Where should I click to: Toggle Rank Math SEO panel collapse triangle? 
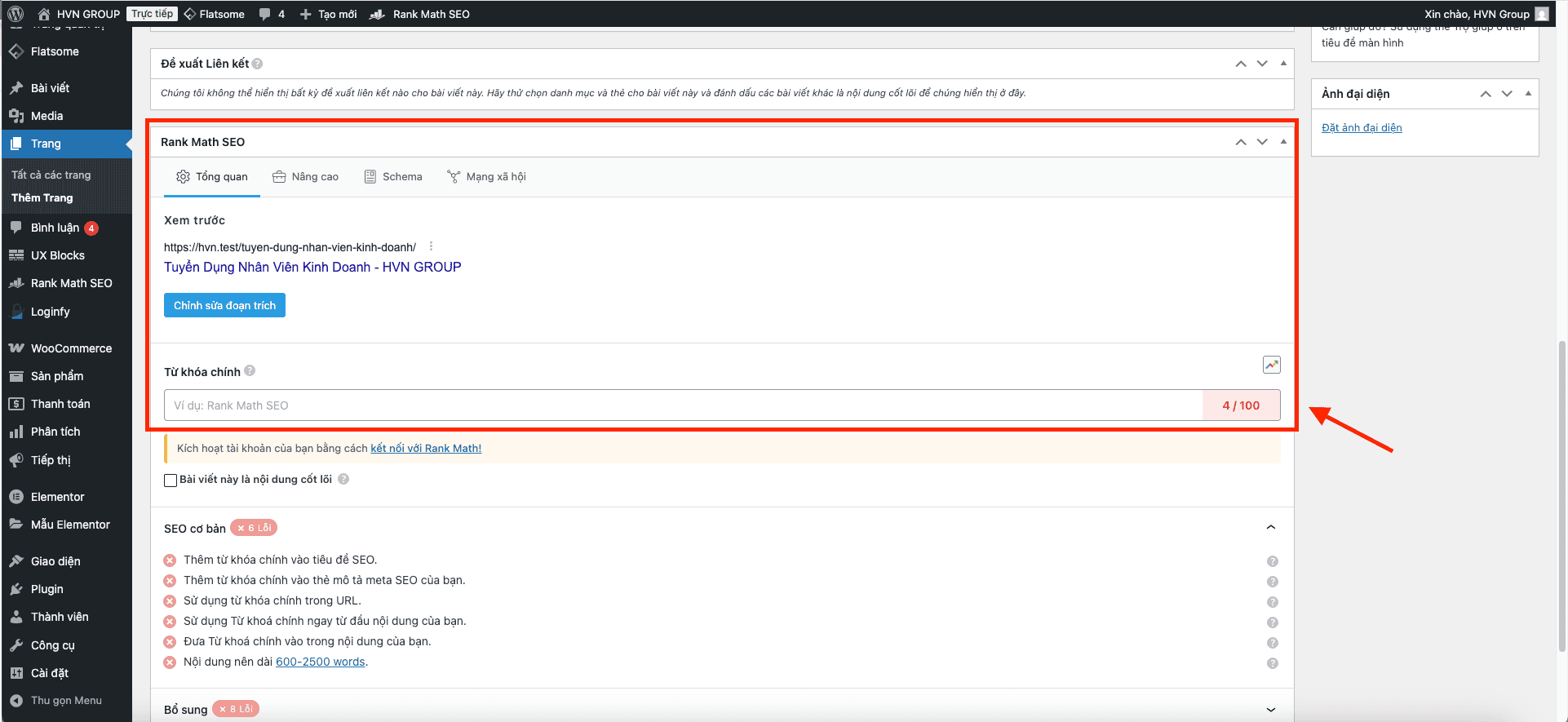click(1283, 141)
